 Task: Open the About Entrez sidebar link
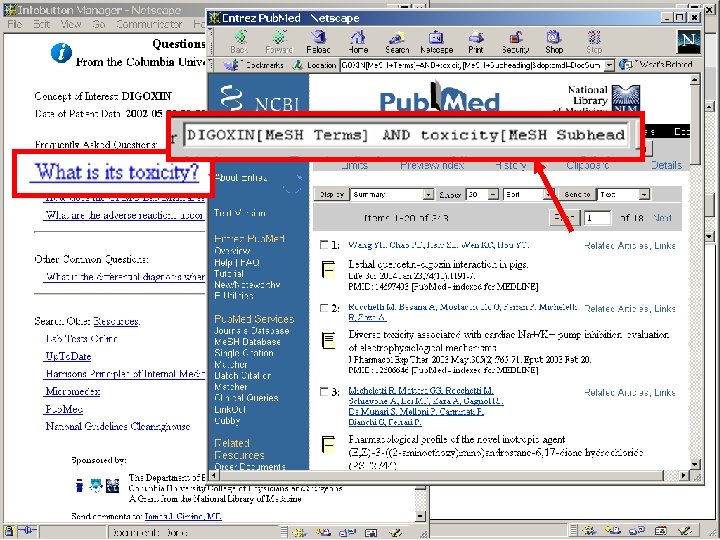click(x=240, y=178)
